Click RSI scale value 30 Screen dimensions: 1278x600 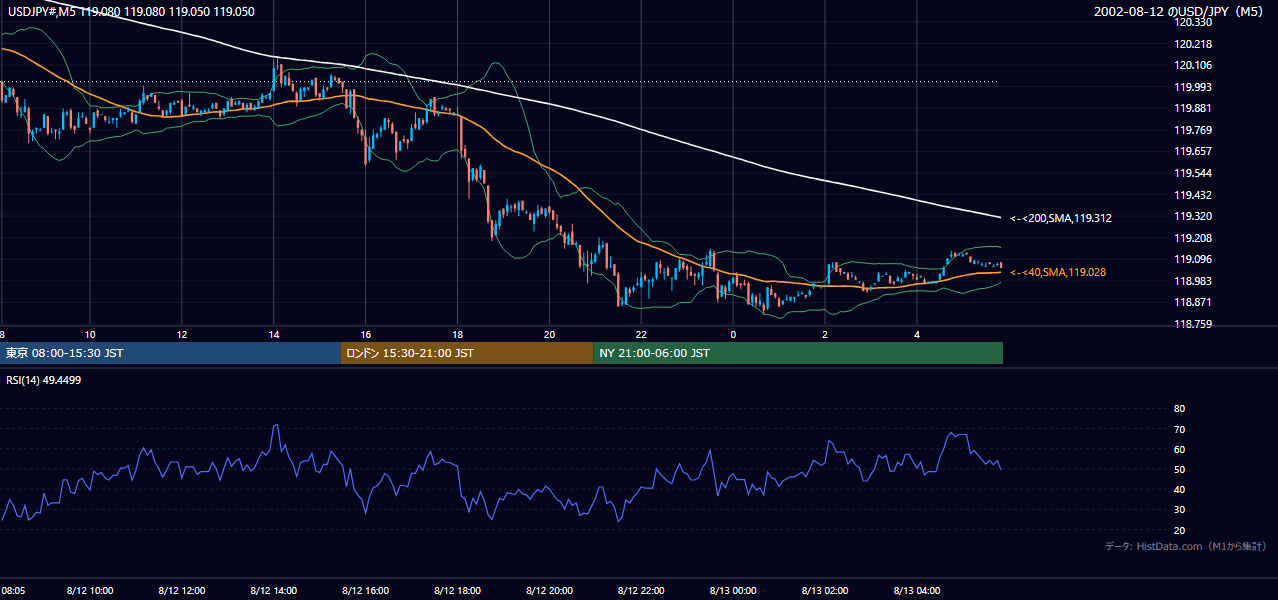click(1180, 510)
